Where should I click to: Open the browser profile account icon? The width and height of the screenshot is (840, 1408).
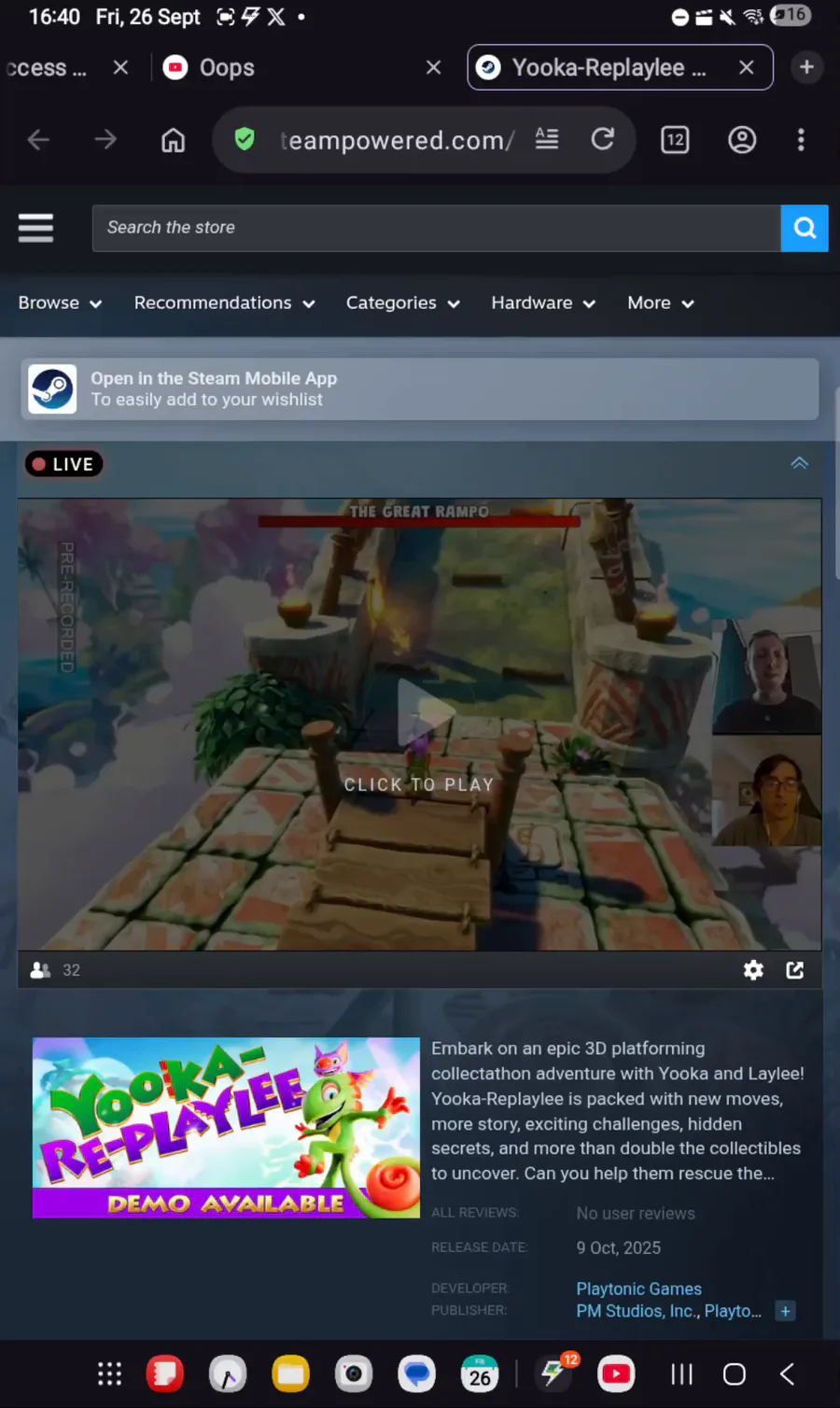pyautogui.click(x=742, y=140)
